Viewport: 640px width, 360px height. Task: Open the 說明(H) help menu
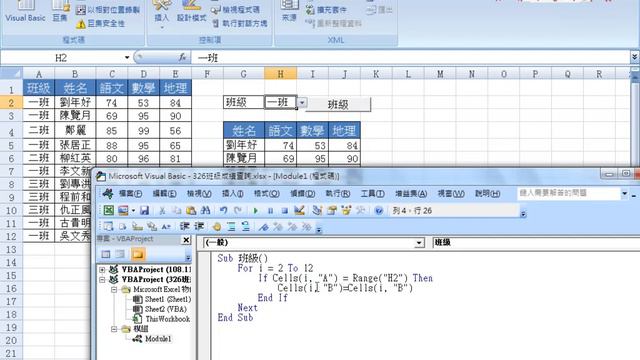click(x=487, y=194)
